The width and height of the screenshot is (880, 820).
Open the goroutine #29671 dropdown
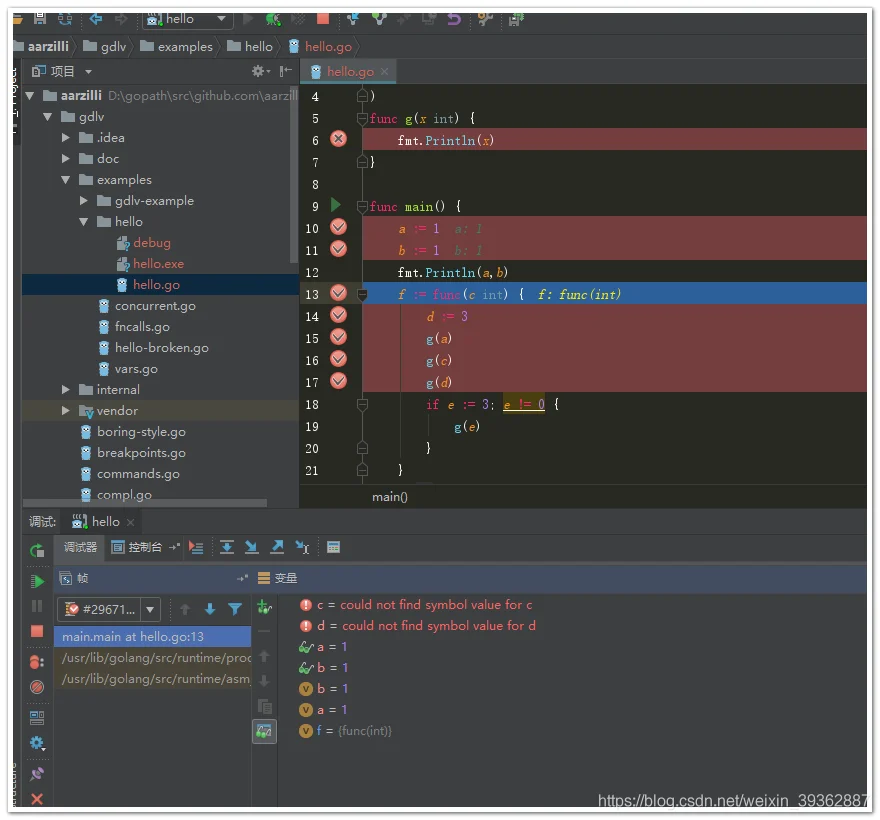click(x=150, y=609)
